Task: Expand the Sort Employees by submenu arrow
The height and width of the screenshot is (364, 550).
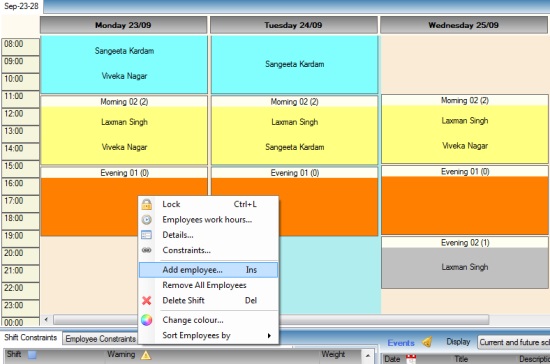Action: (x=269, y=336)
